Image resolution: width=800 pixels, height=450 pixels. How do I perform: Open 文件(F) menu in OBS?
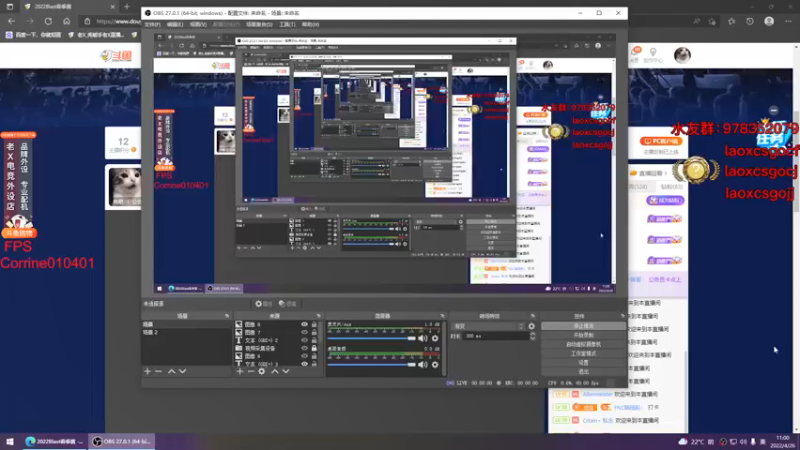153,24
